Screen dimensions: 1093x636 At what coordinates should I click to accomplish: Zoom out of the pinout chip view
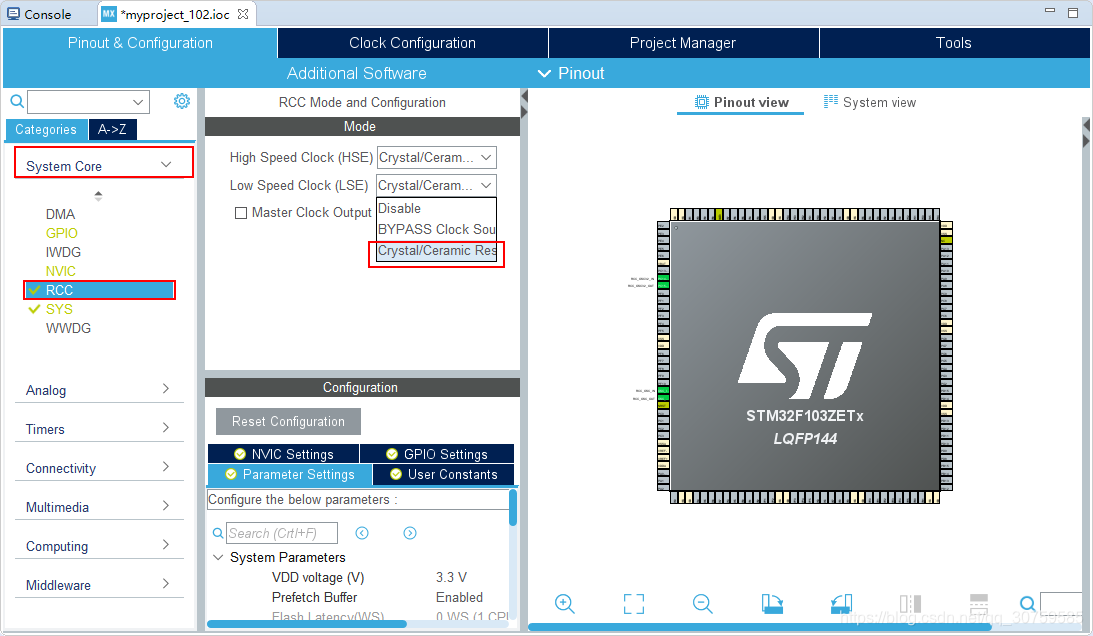click(x=703, y=603)
